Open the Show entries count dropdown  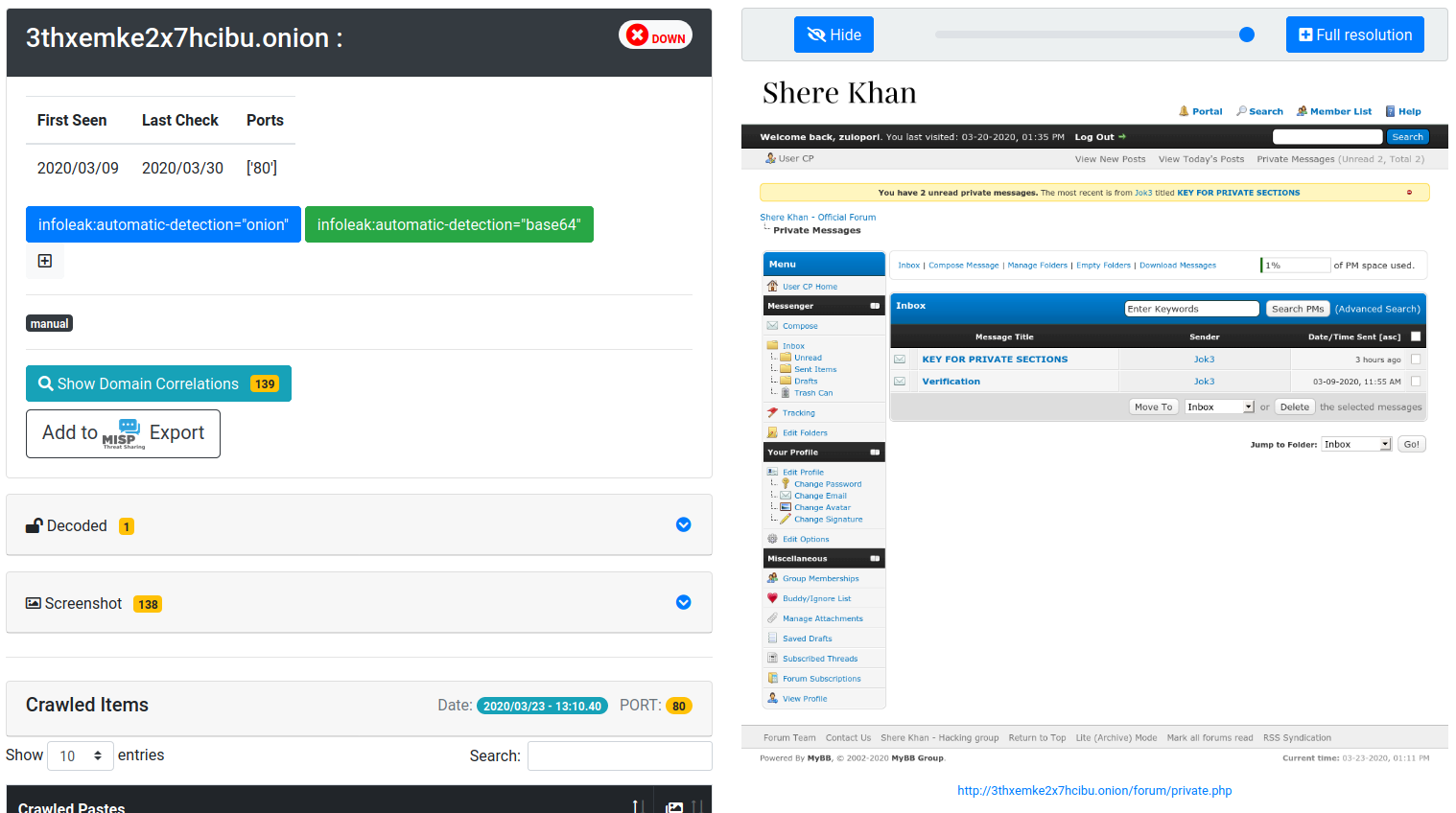(81, 755)
